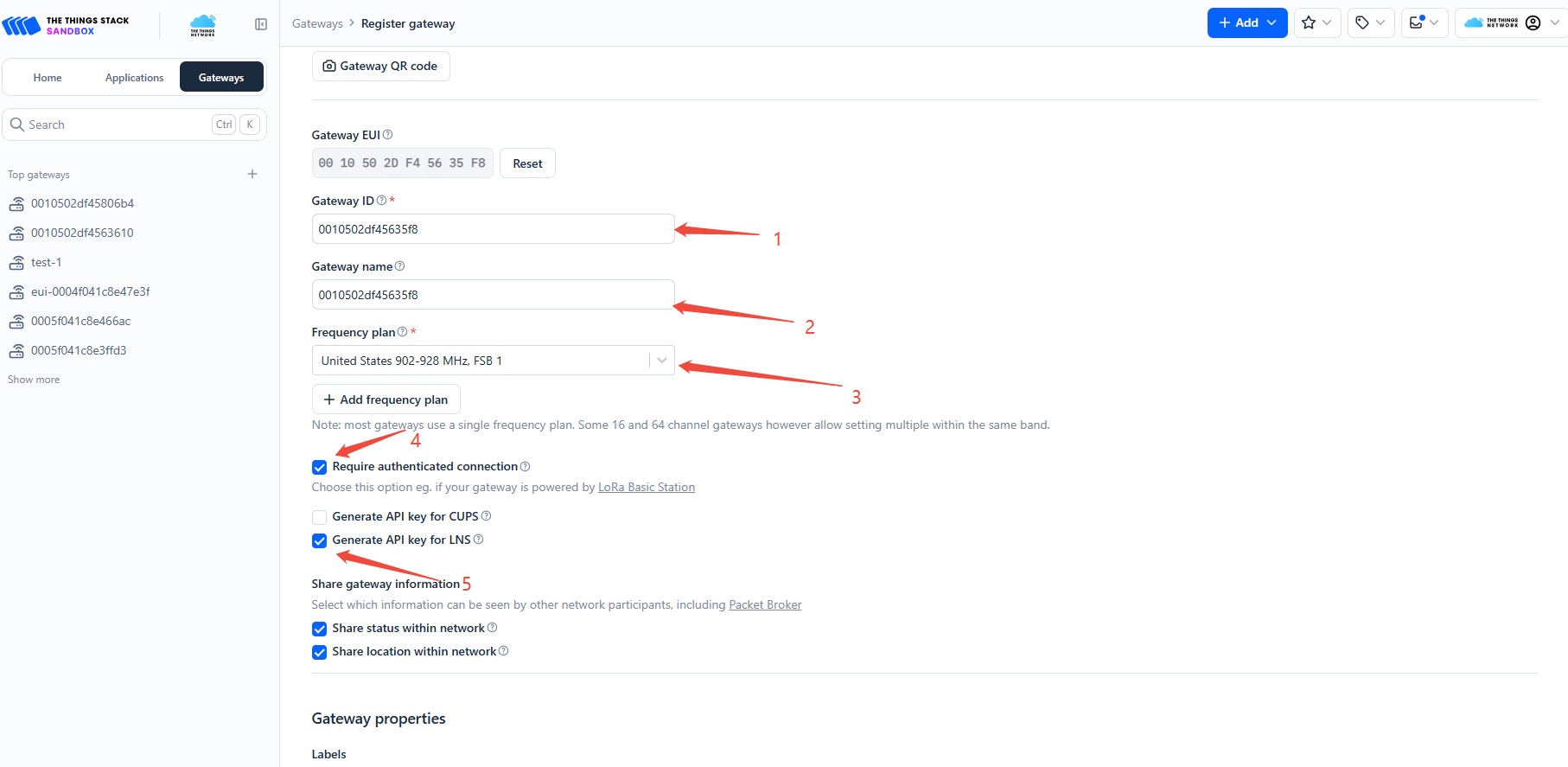Screen dimensions: 1568x767
Task: Click the help icon next to Gateway EUI
Action: click(x=388, y=135)
